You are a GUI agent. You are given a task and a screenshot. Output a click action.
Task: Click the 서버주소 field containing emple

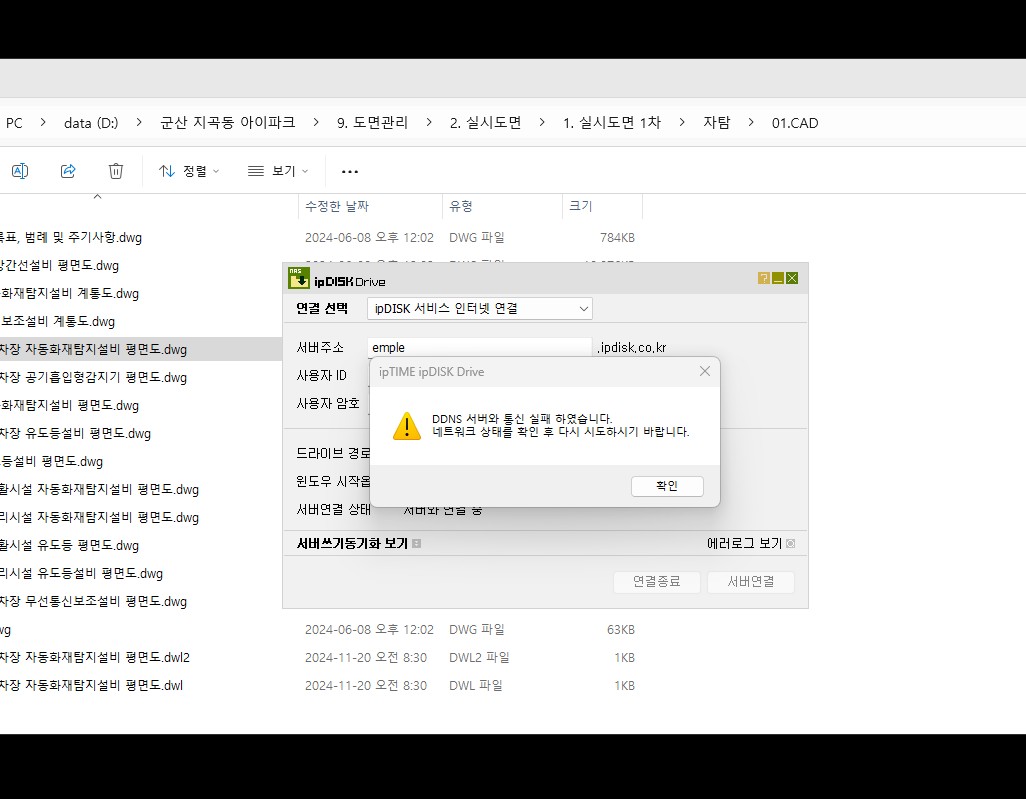480,347
